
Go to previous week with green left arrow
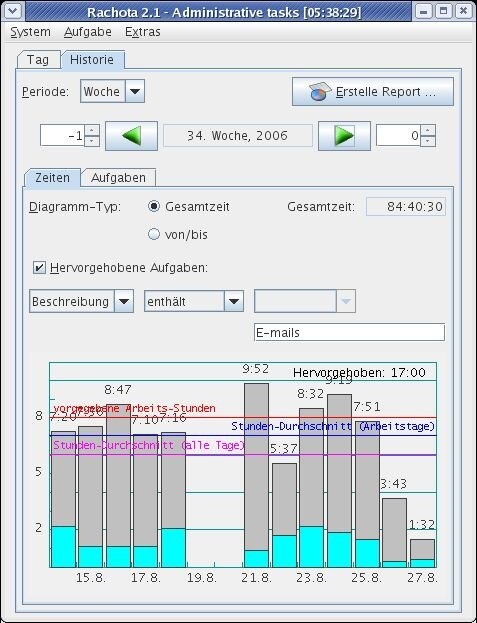(x=131, y=136)
